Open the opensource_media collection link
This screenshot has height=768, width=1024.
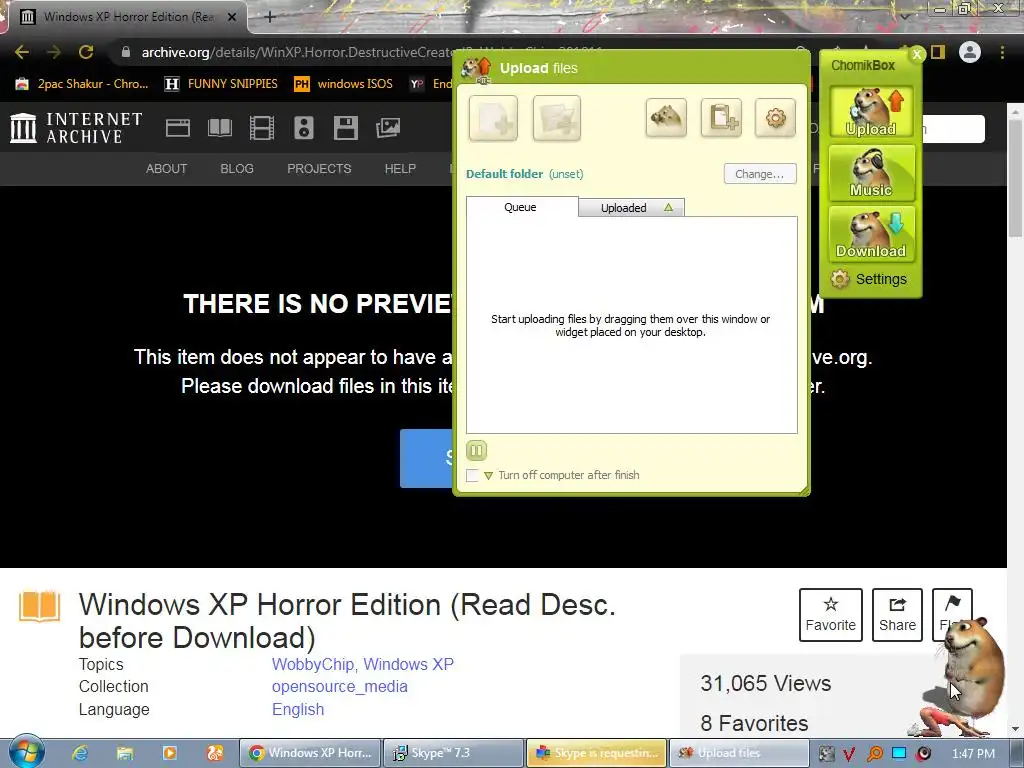point(340,686)
